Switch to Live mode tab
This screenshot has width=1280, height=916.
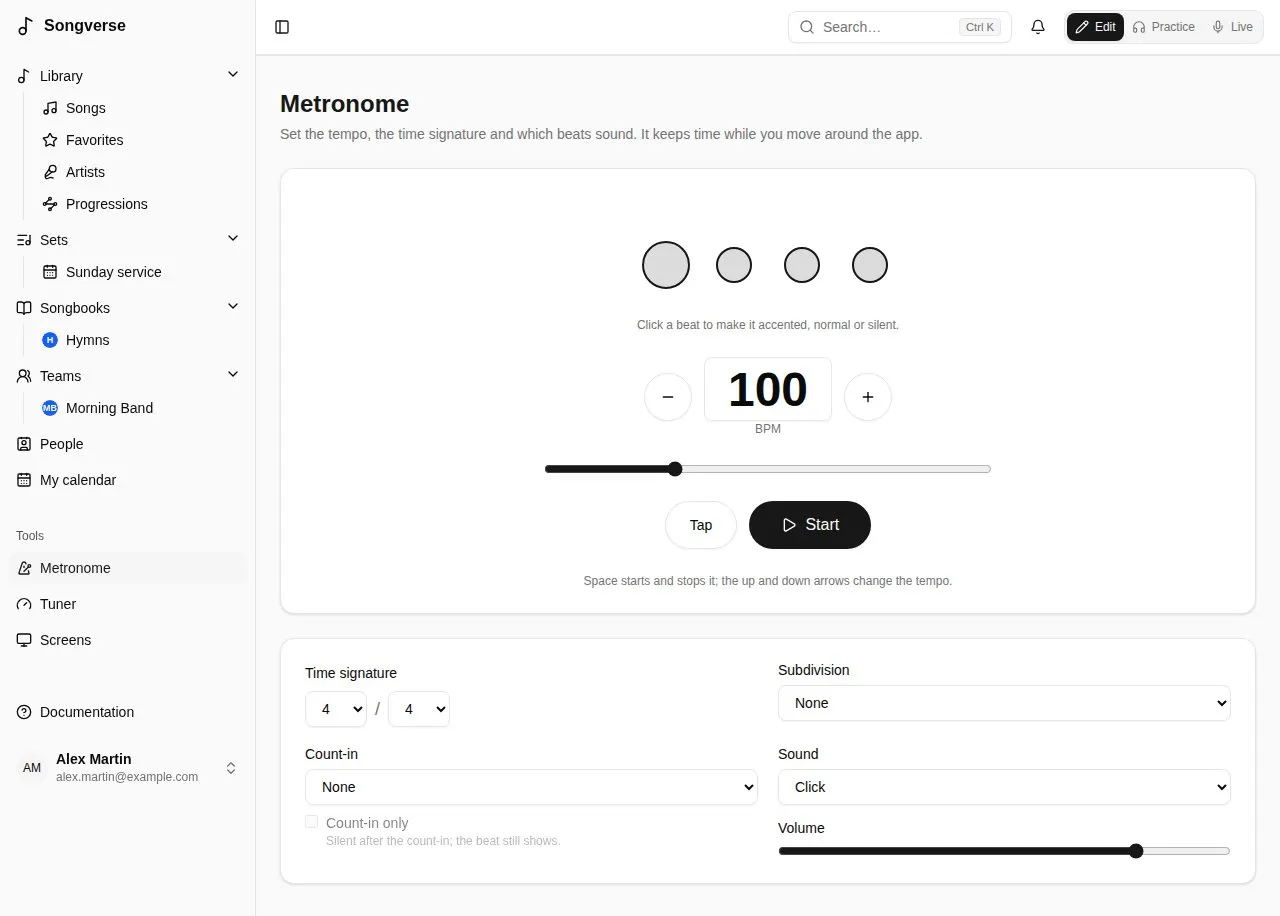click(x=1232, y=27)
